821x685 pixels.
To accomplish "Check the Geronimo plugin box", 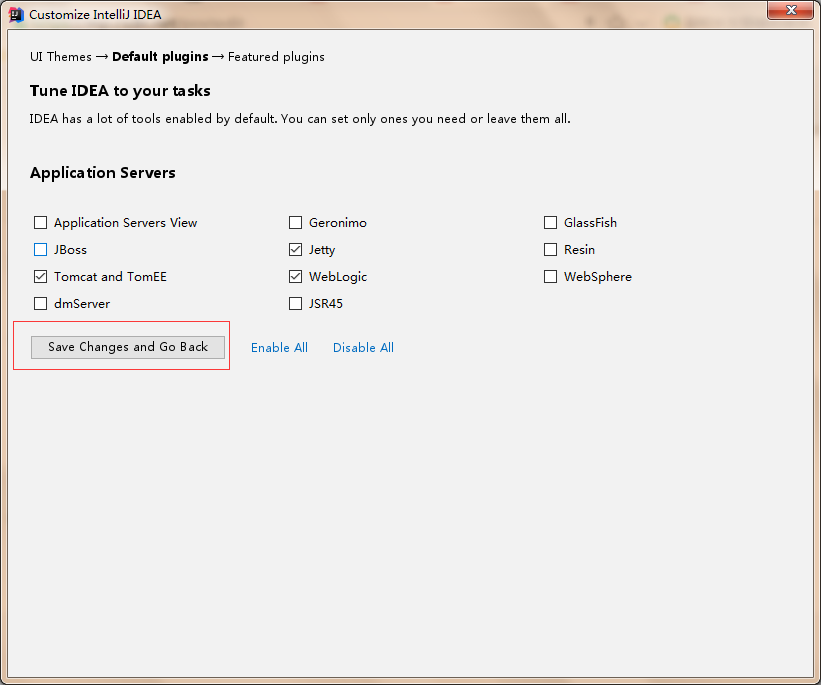I will pos(295,223).
